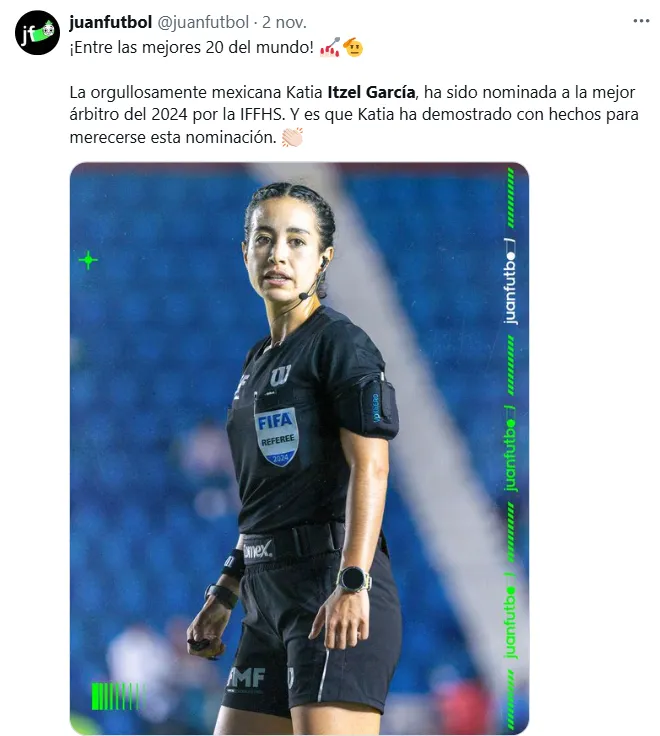
Task: Select the bold Itzel García text
Action: coord(371,92)
